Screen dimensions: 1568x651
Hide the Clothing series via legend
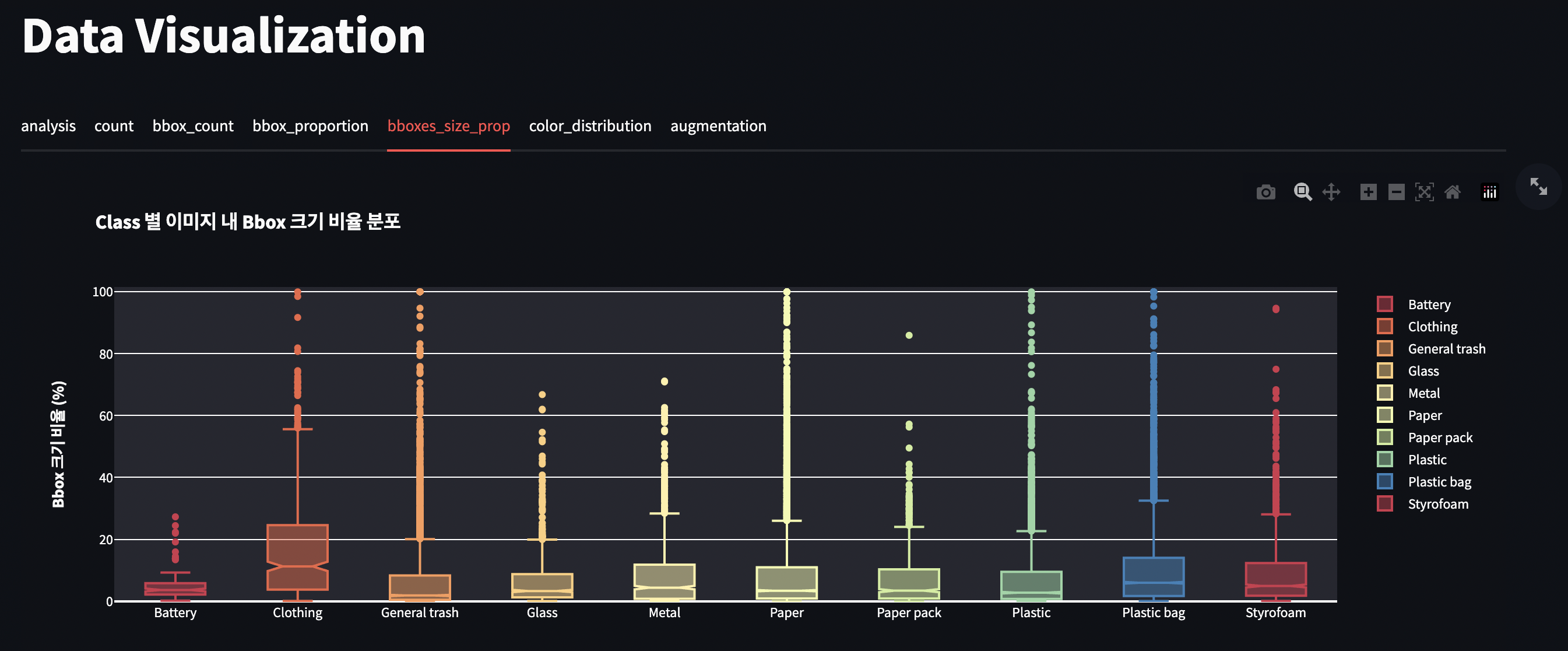coord(1430,327)
